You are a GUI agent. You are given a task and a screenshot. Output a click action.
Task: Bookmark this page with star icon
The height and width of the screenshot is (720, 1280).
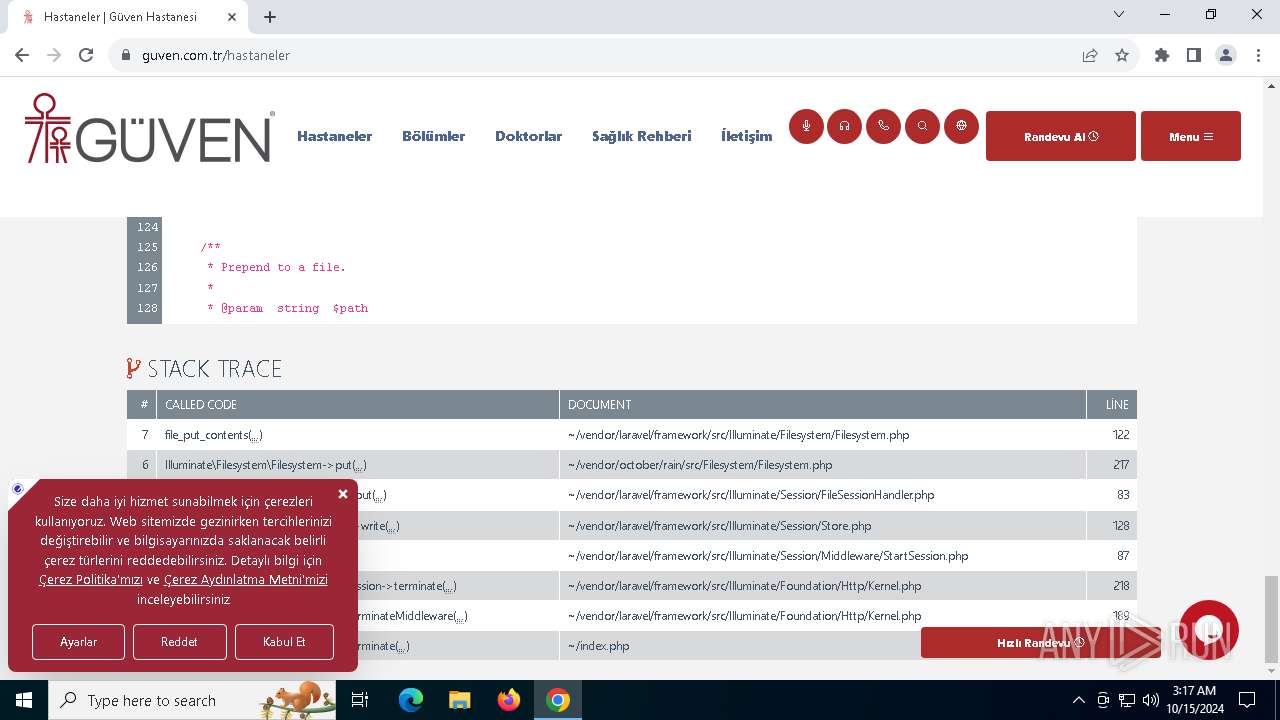pos(1122,55)
